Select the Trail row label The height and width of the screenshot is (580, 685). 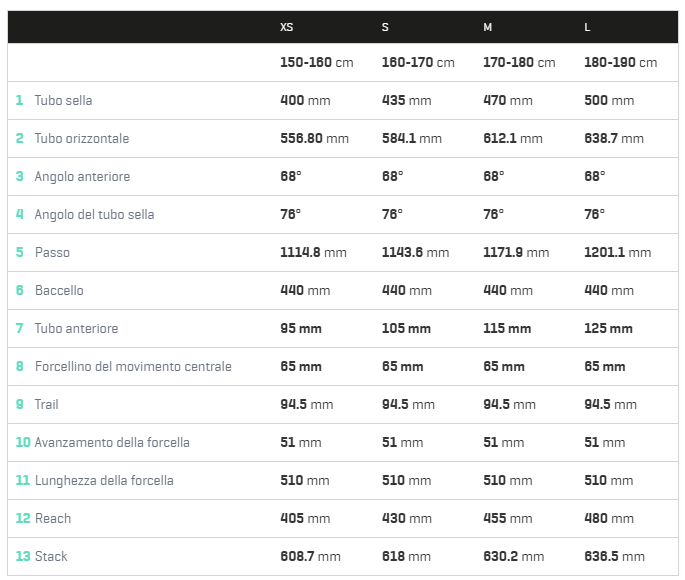coord(47,405)
